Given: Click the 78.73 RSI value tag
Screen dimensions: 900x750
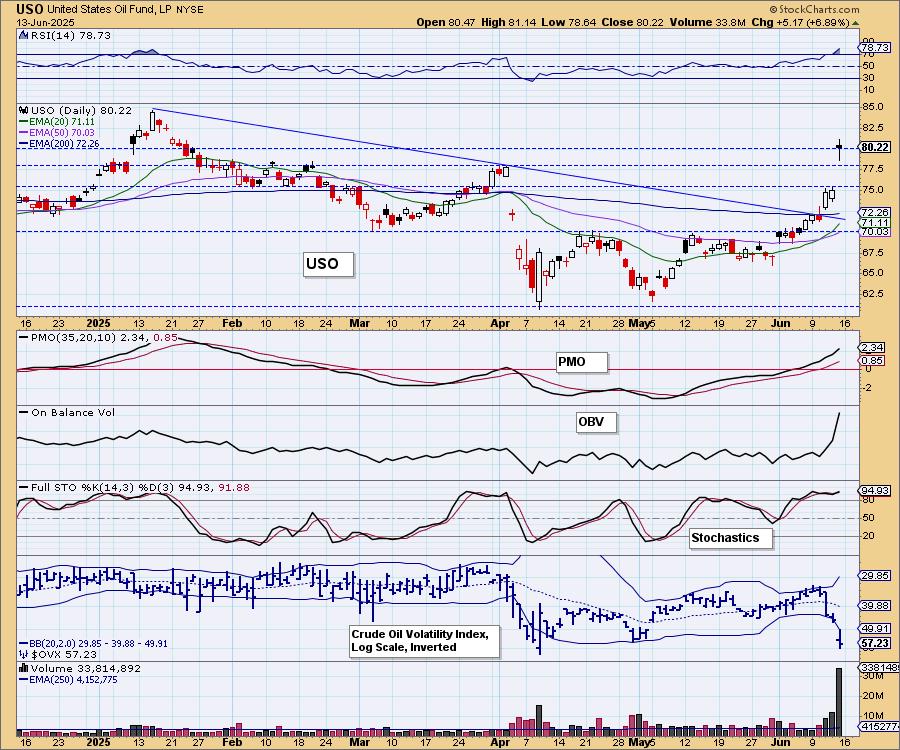Looking at the screenshot, I should [875, 48].
